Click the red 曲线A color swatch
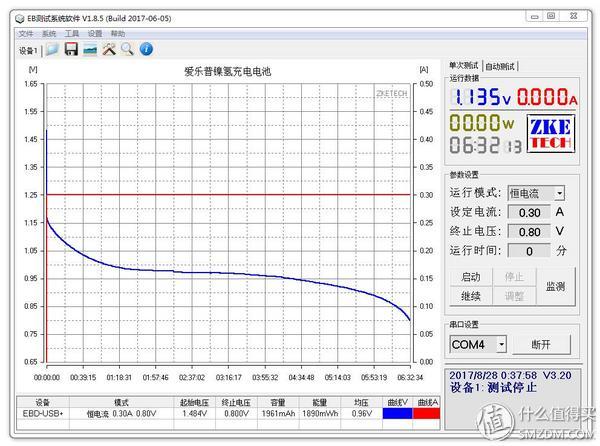Image resolution: width=600 pixels, height=446 pixels. tap(426, 412)
